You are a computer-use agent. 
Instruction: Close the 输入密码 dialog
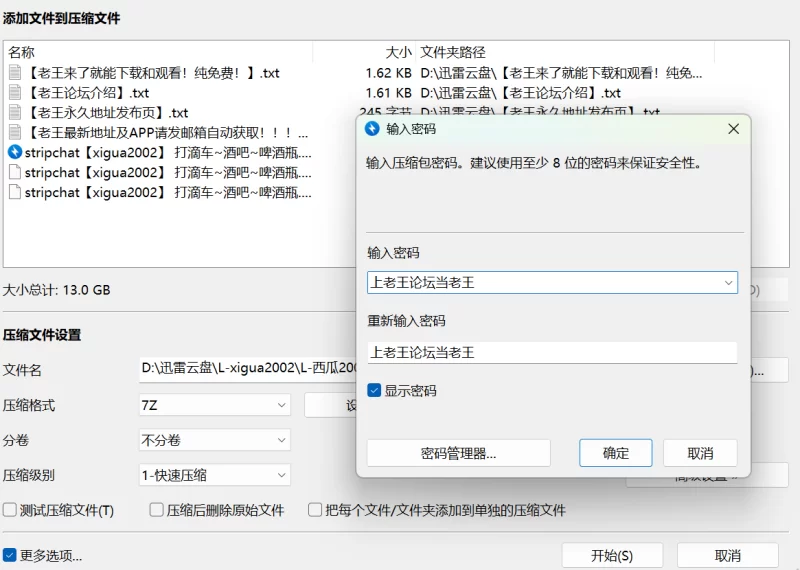pyautogui.click(x=733, y=129)
